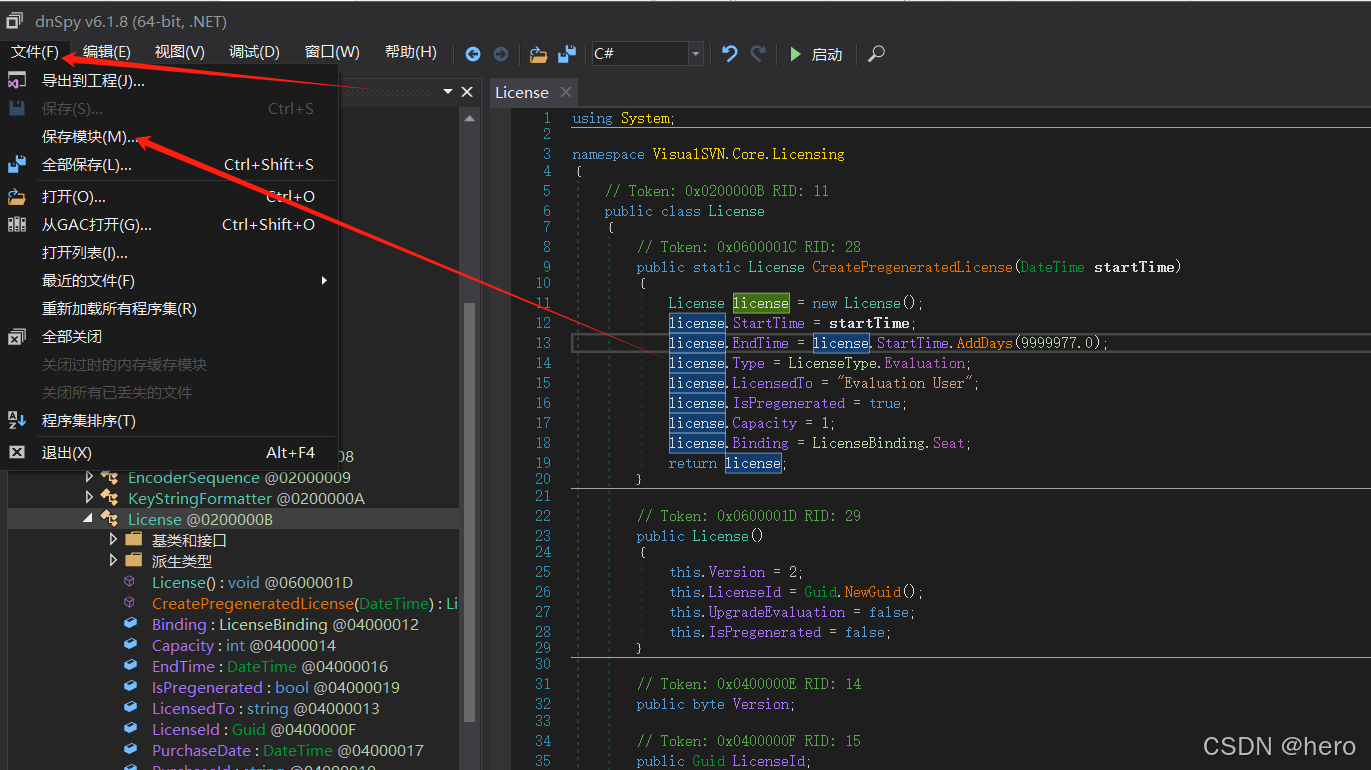Click LicenseType.Evaluation in code line 14

click(878, 363)
